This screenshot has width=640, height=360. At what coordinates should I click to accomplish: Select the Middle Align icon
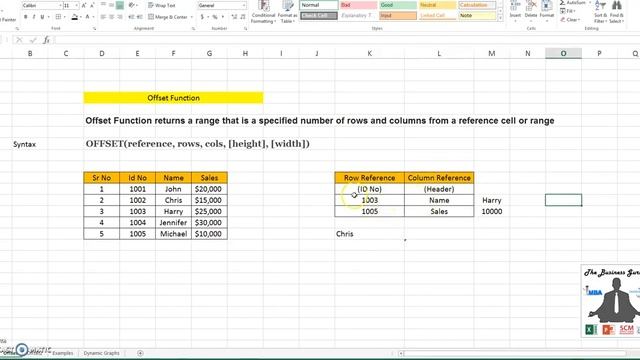[x=111, y=5]
